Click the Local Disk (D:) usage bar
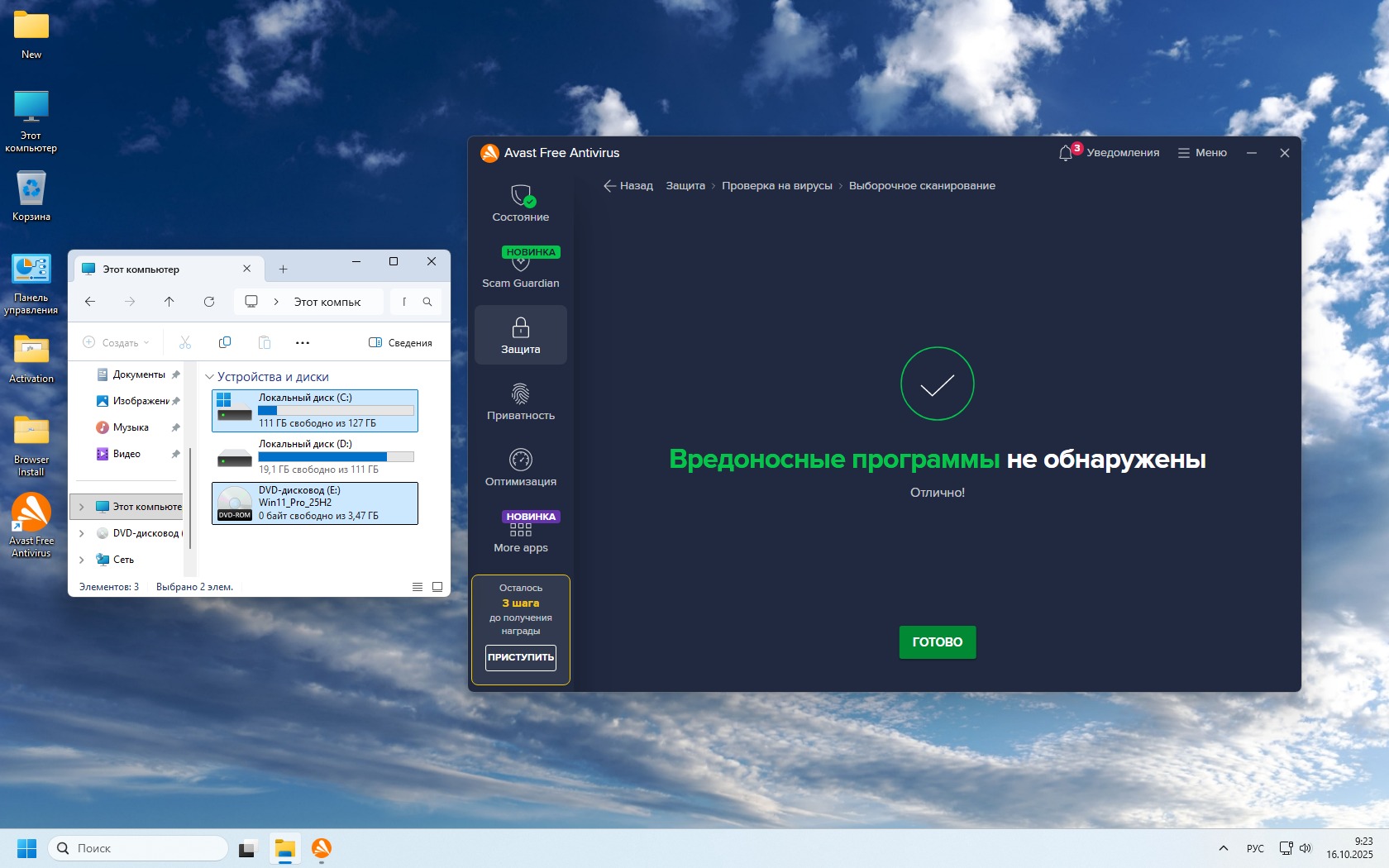Screen dimensions: 1389x868 point(336,456)
